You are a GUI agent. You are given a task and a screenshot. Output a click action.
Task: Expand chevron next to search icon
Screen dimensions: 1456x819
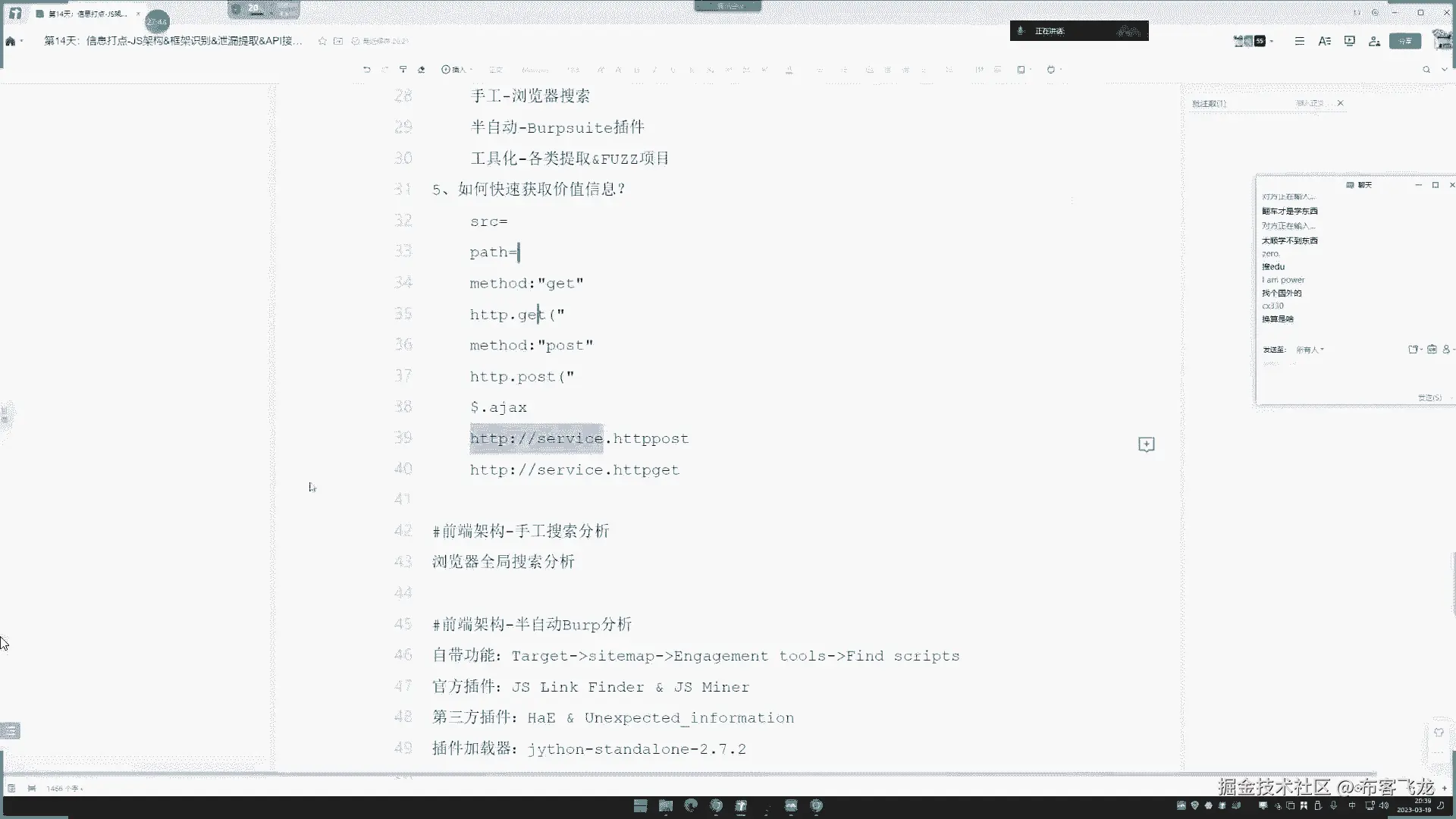1444,69
